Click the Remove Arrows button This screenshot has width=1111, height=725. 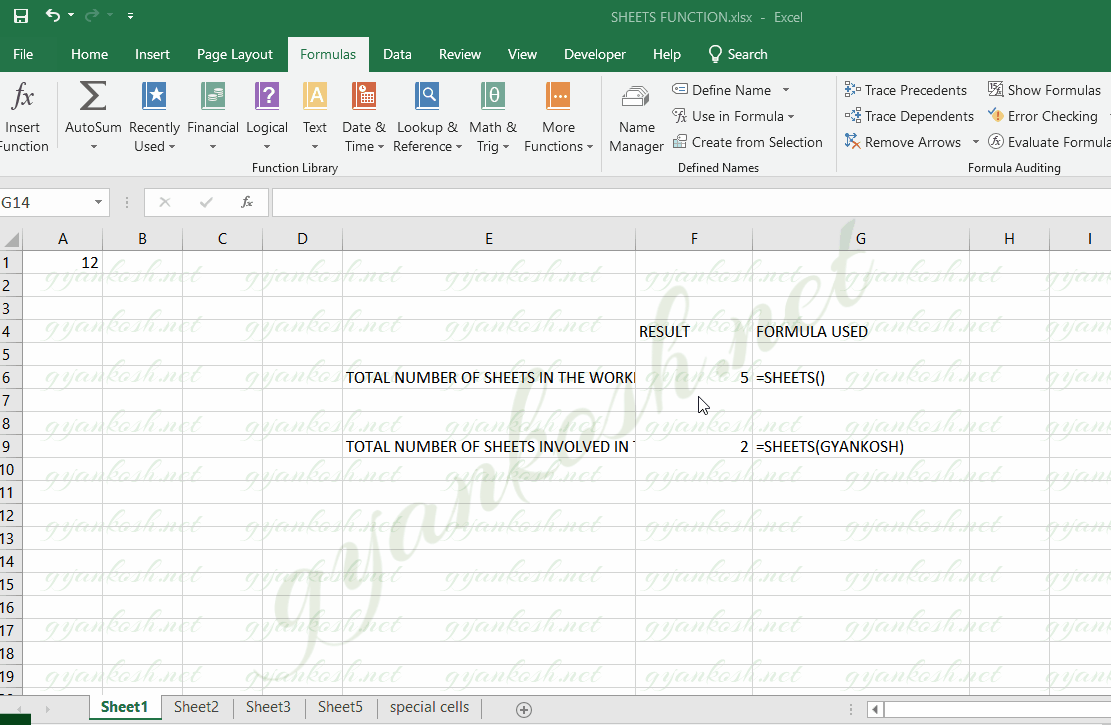pyautogui.click(x=903, y=142)
